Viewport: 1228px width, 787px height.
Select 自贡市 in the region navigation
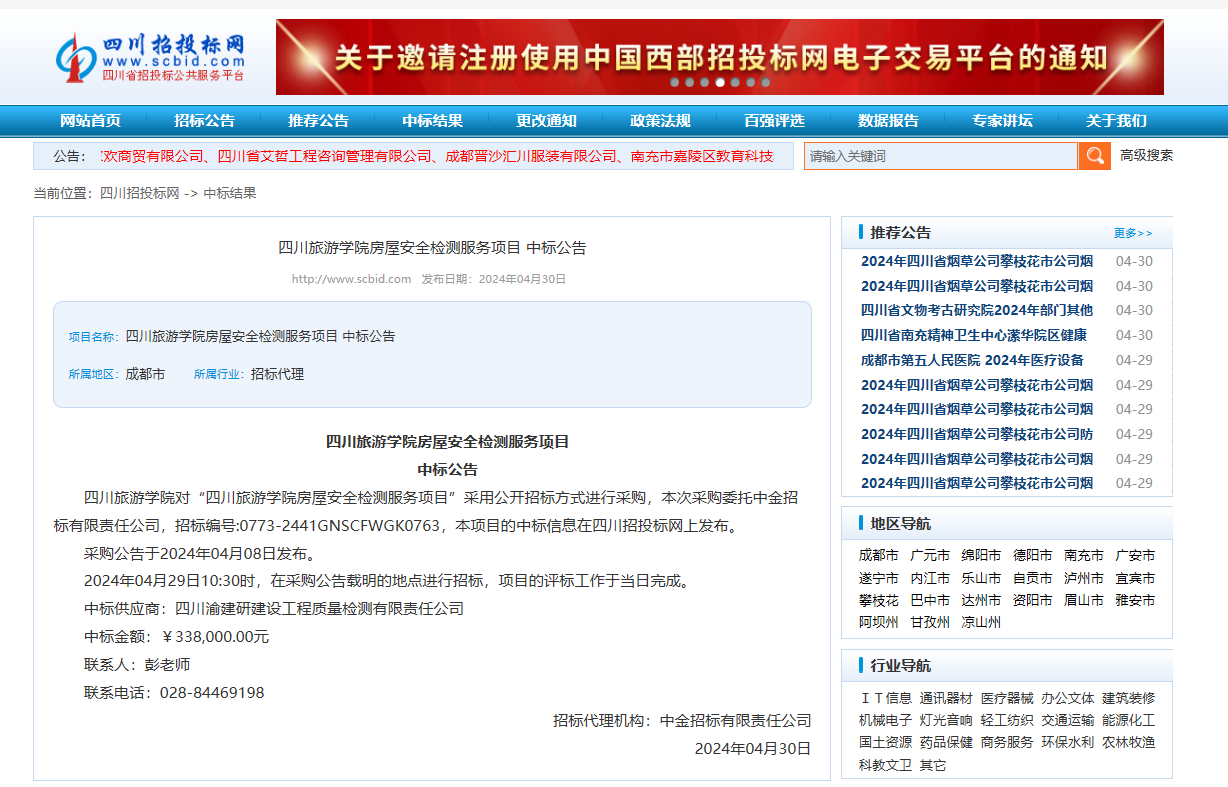[x=1032, y=578]
